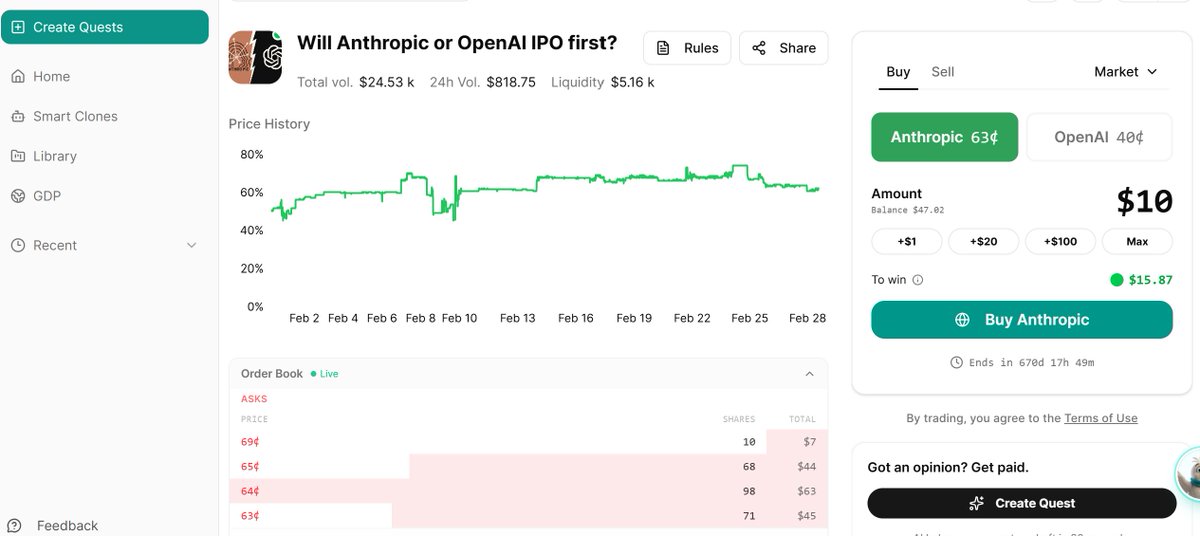Open the Market order type dropdown
This screenshot has width=1200, height=536.
point(1125,72)
